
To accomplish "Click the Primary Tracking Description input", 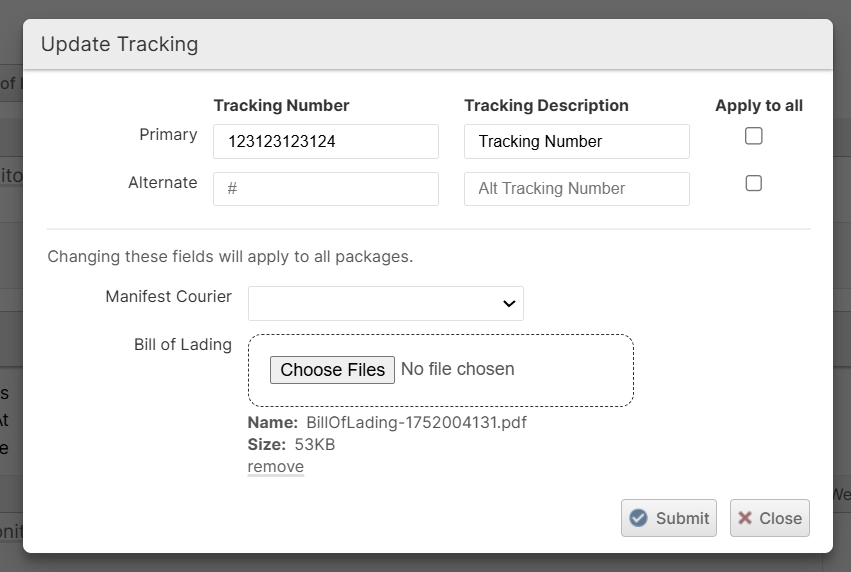I will [576, 141].
